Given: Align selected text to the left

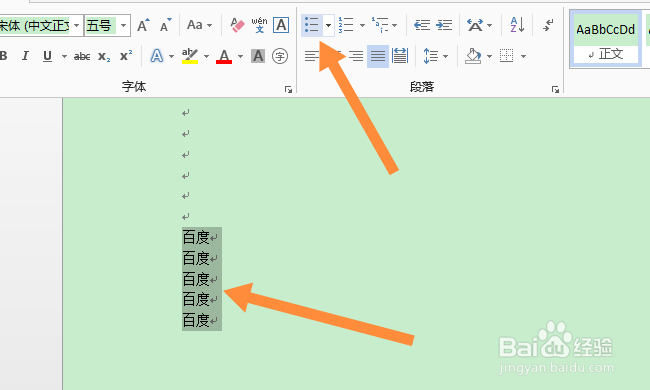Looking at the screenshot, I should 312,56.
